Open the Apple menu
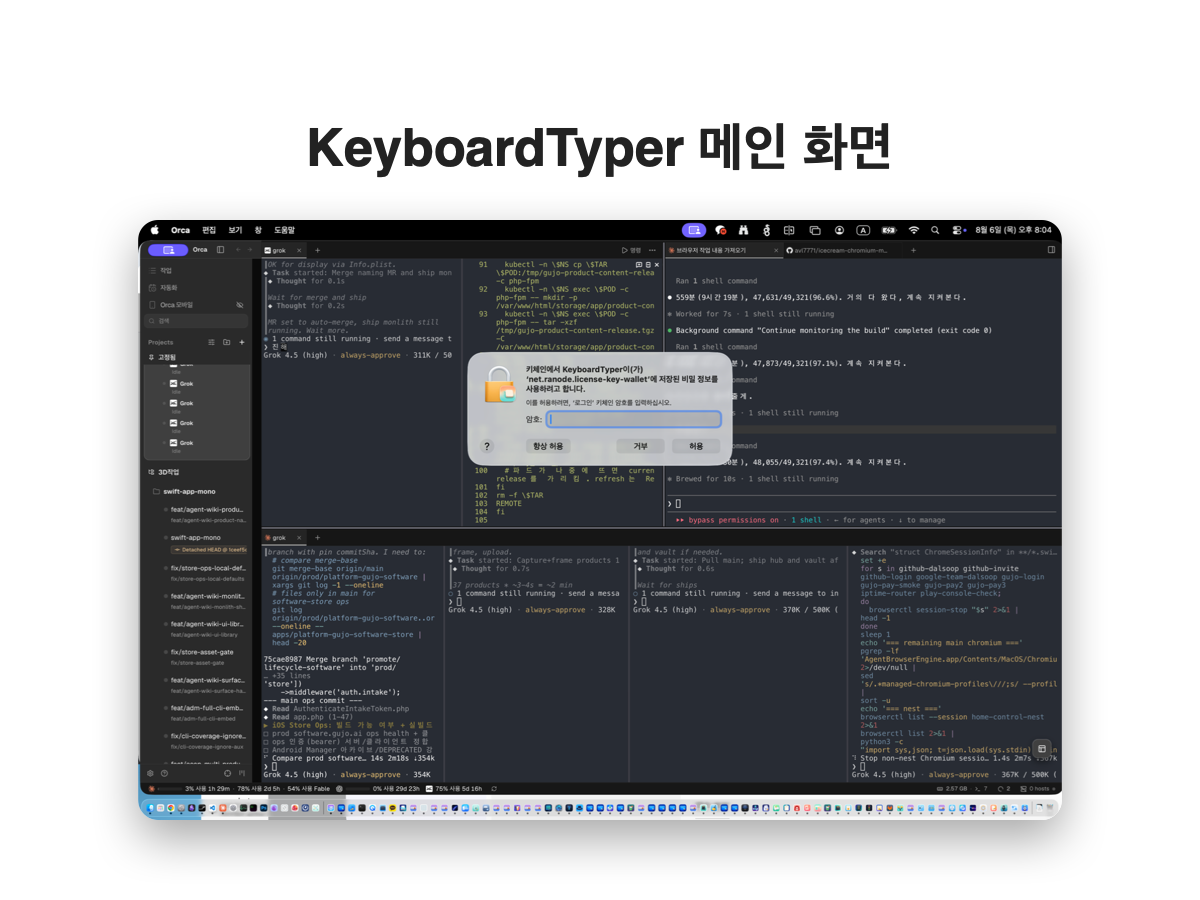Viewport: 1200px width, 900px height. [x=155, y=230]
